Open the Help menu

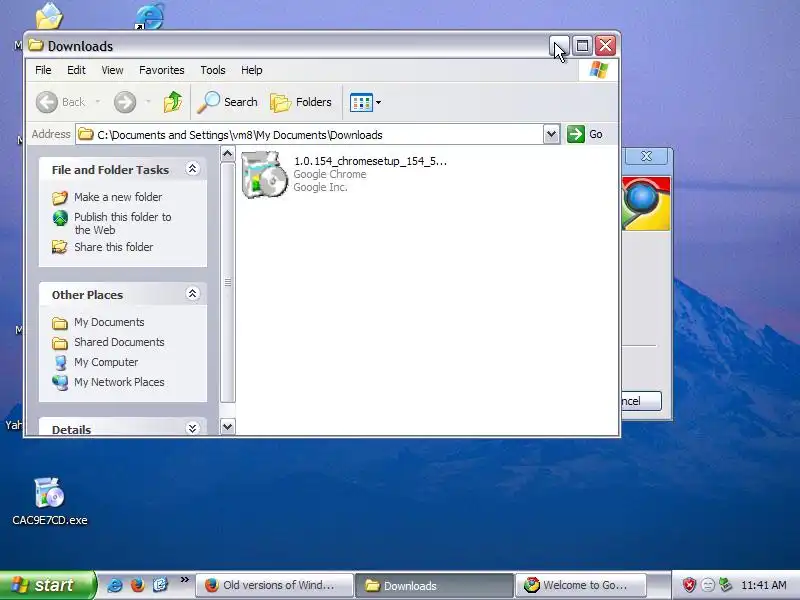[x=252, y=70]
